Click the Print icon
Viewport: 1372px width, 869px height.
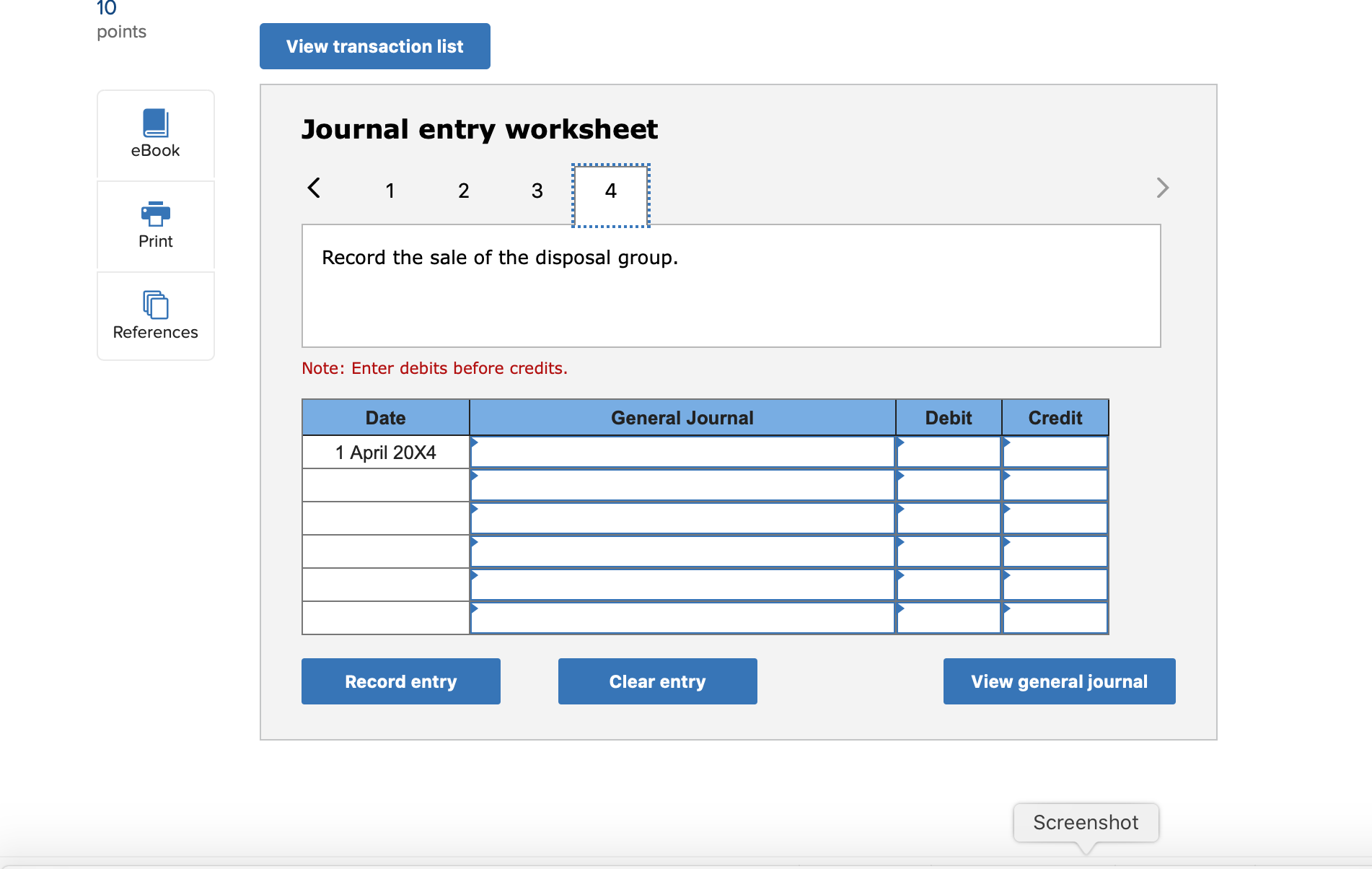(155, 214)
